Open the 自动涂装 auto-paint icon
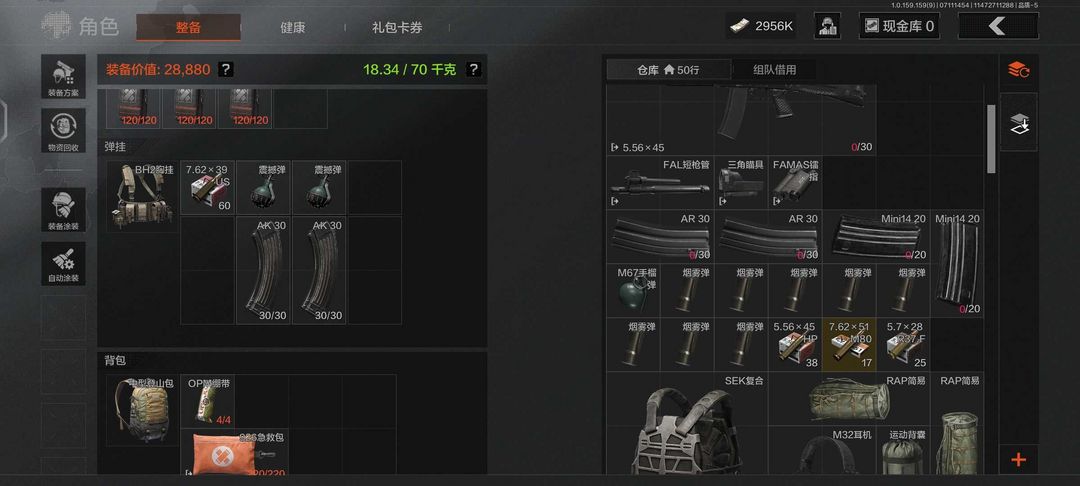This screenshot has width=1080, height=486. coord(63,263)
